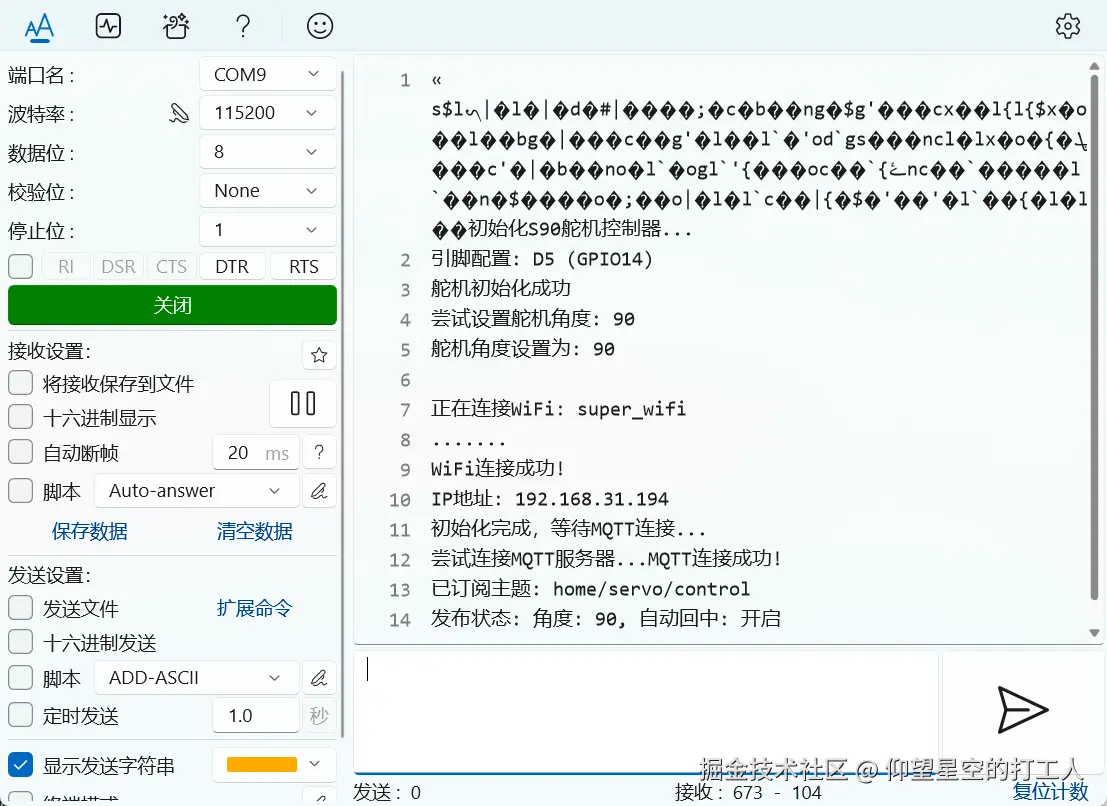The image size is (1107, 806).
Task: Open the parity None dropdown
Action: pyautogui.click(x=268, y=191)
